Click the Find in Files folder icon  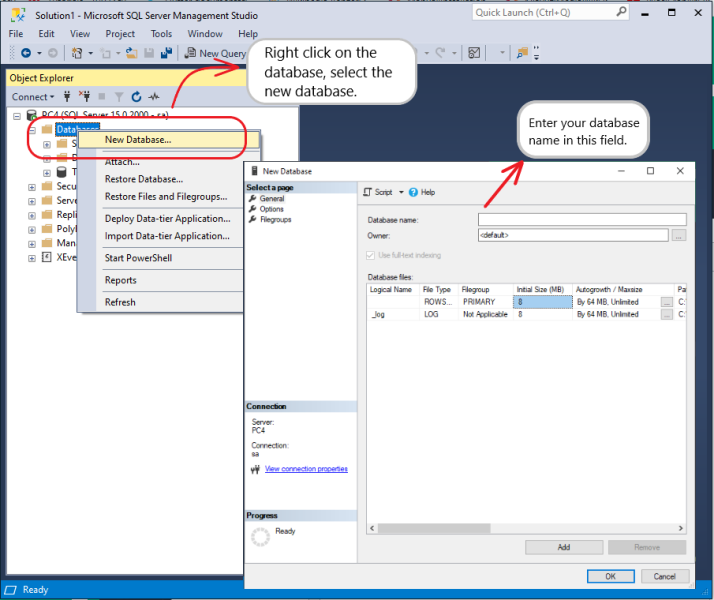[x=522, y=53]
